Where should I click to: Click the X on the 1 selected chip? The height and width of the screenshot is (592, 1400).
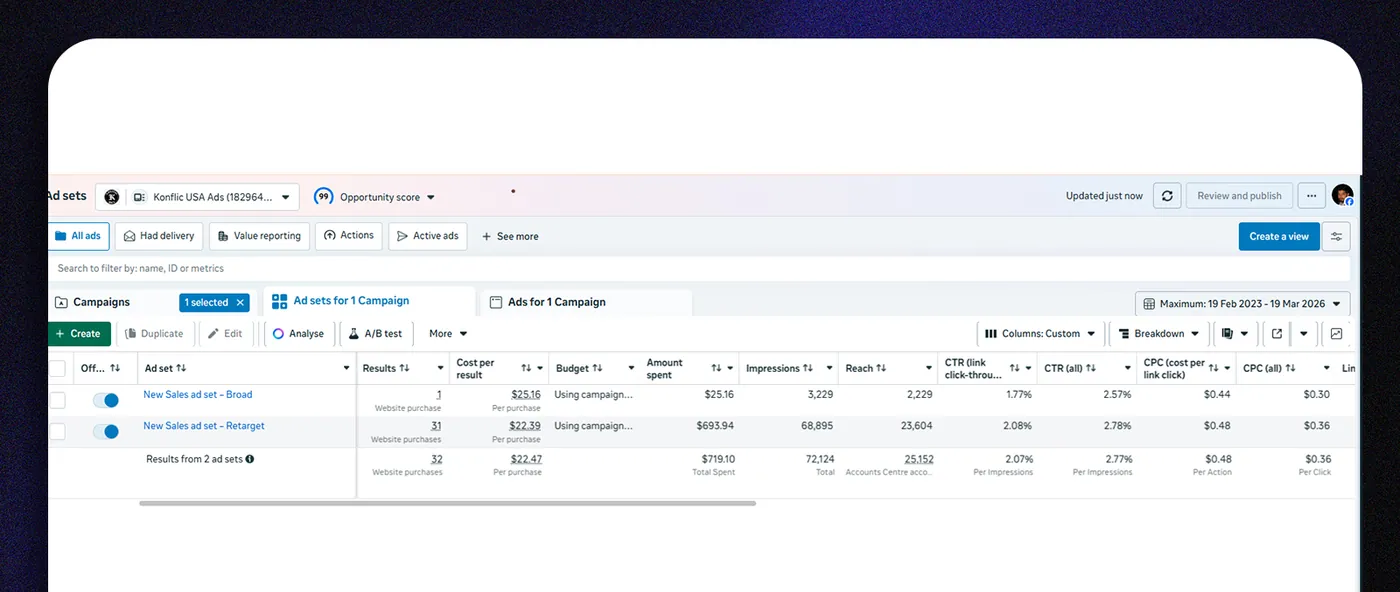(x=240, y=302)
